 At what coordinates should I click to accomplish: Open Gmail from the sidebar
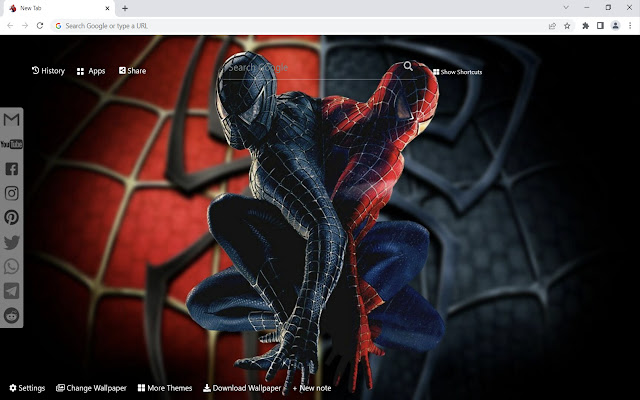[x=11, y=120]
